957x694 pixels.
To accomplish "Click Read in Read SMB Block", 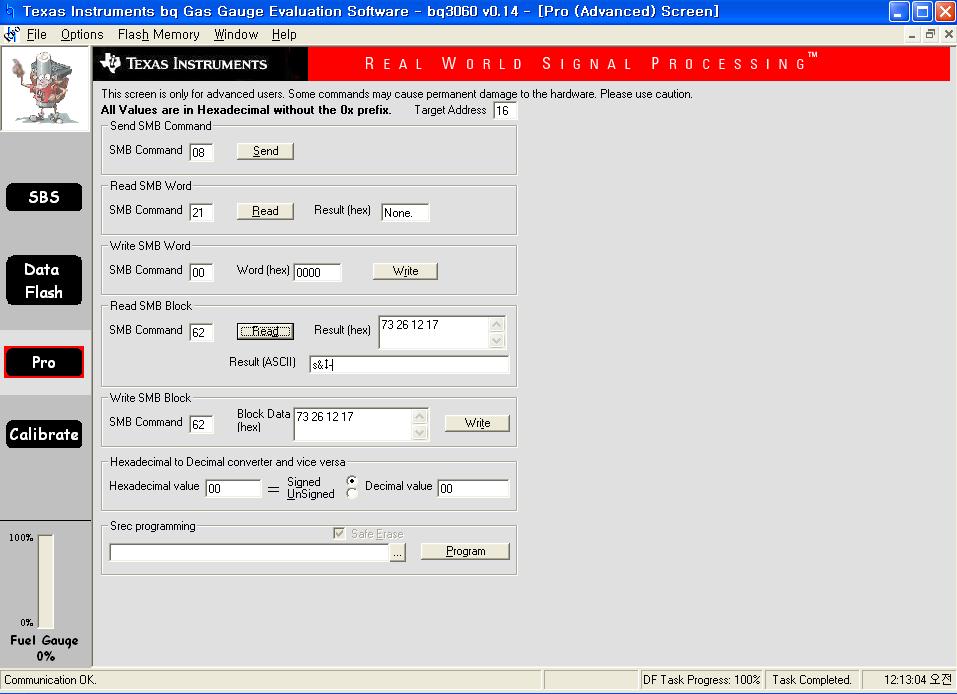I will [265, 331].
